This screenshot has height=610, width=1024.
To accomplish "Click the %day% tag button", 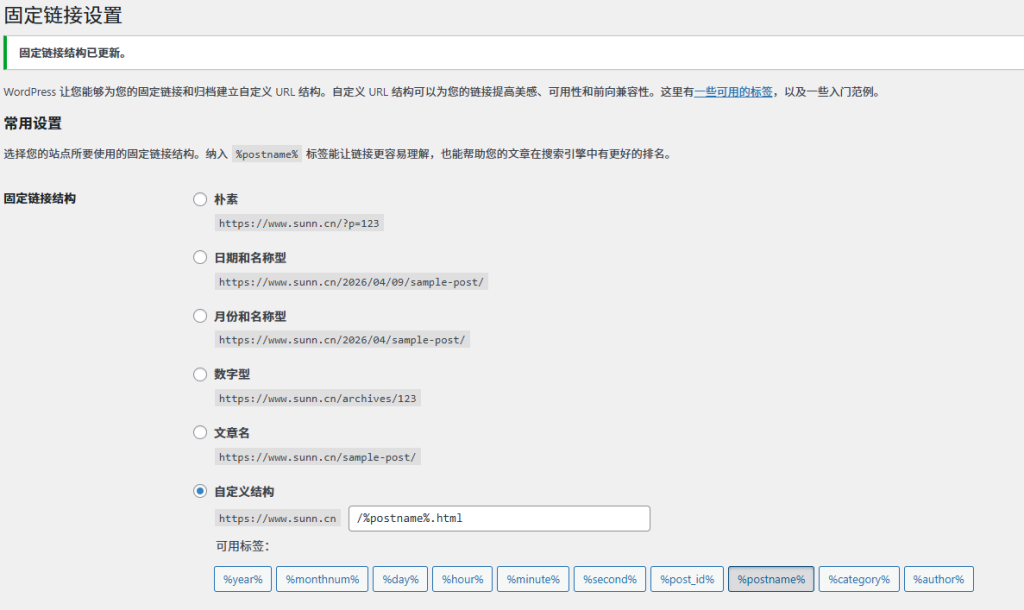I will (x=399, y=578).
